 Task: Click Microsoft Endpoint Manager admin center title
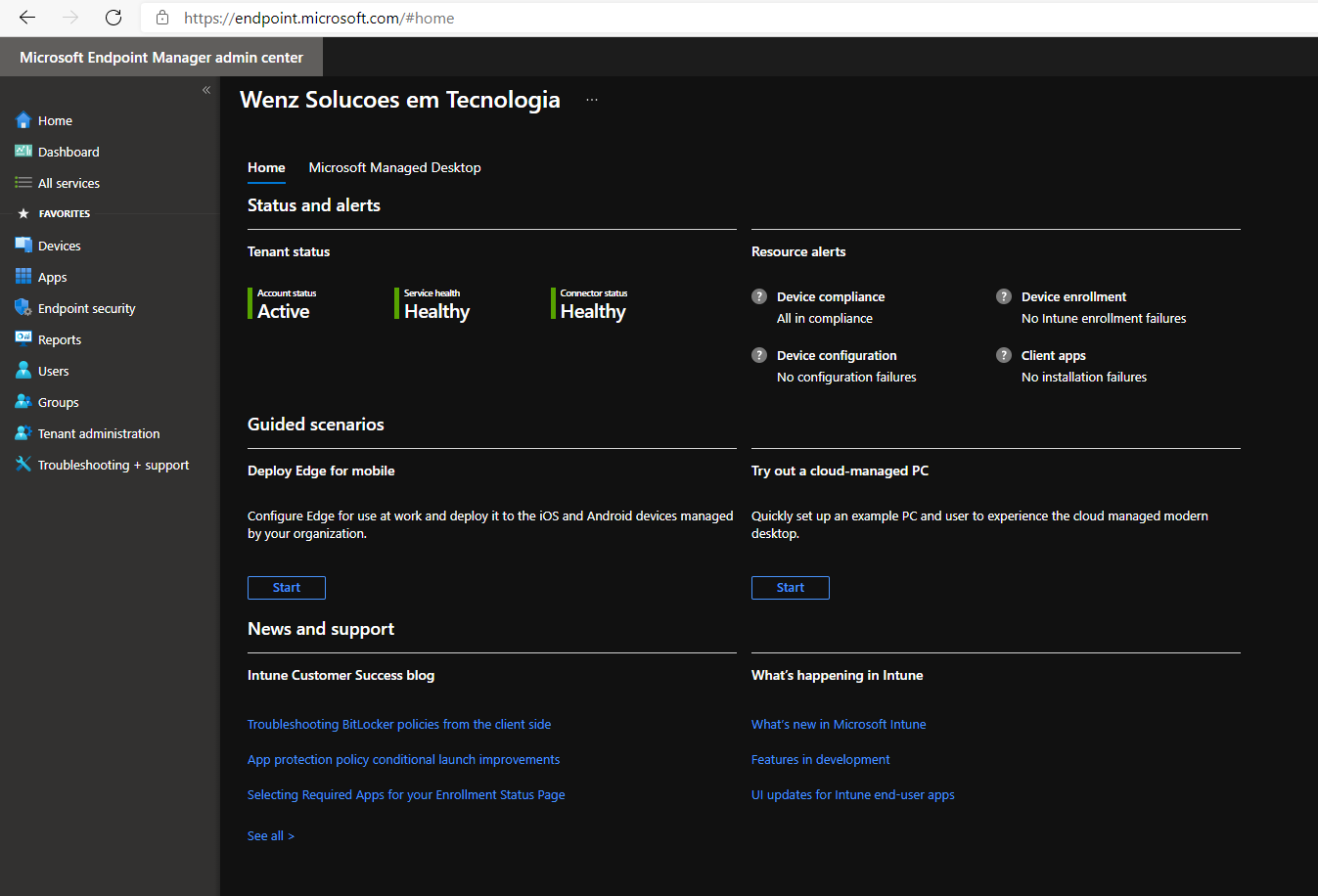(161, 58)
